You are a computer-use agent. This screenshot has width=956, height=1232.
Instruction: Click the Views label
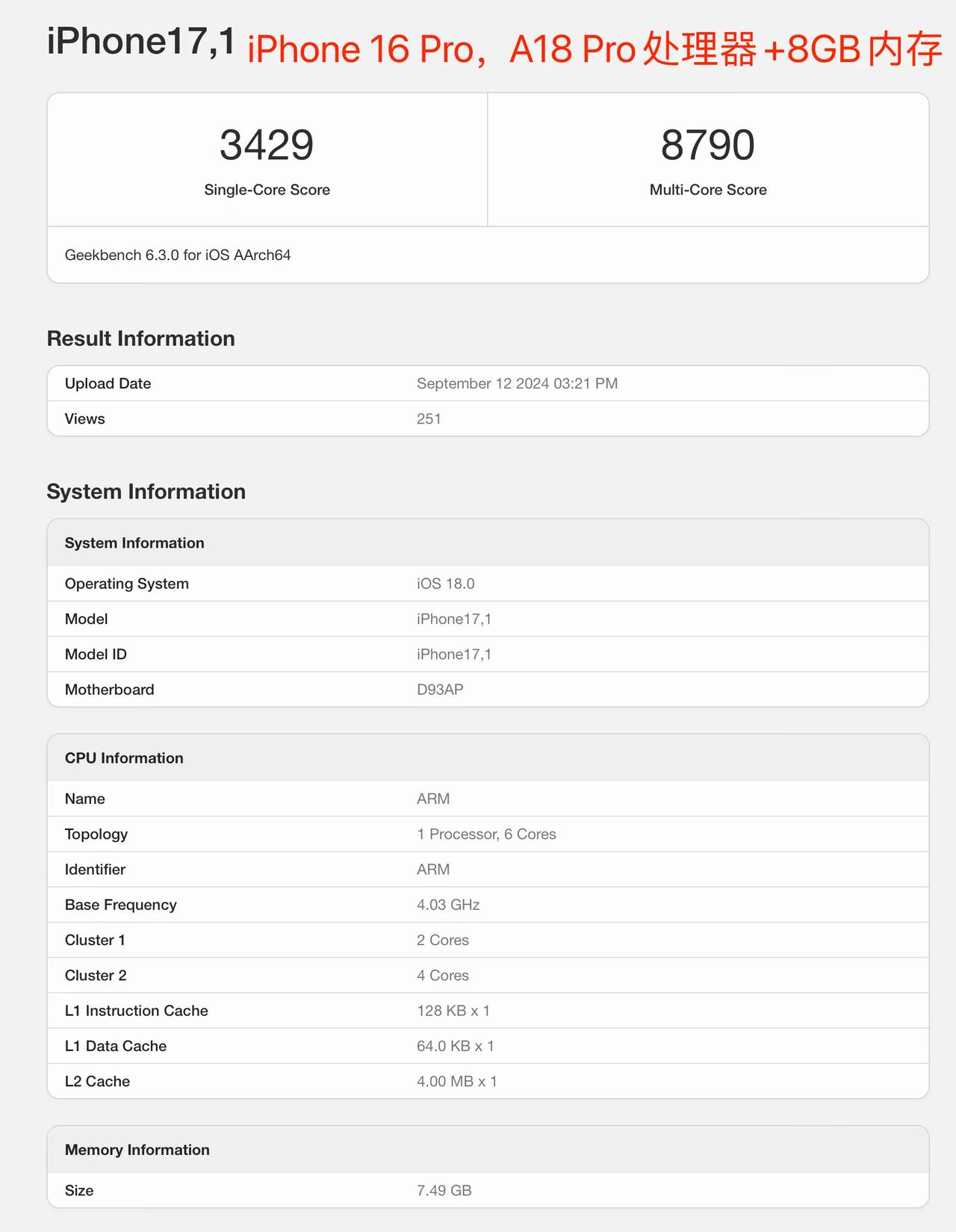pyautogui.click(x=85, y=418)
